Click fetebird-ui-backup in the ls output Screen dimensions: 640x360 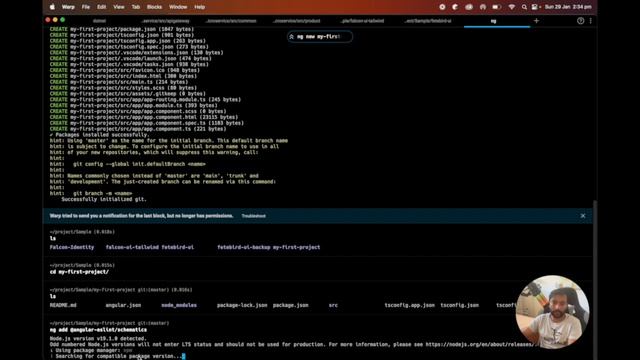tap(244, 247)
